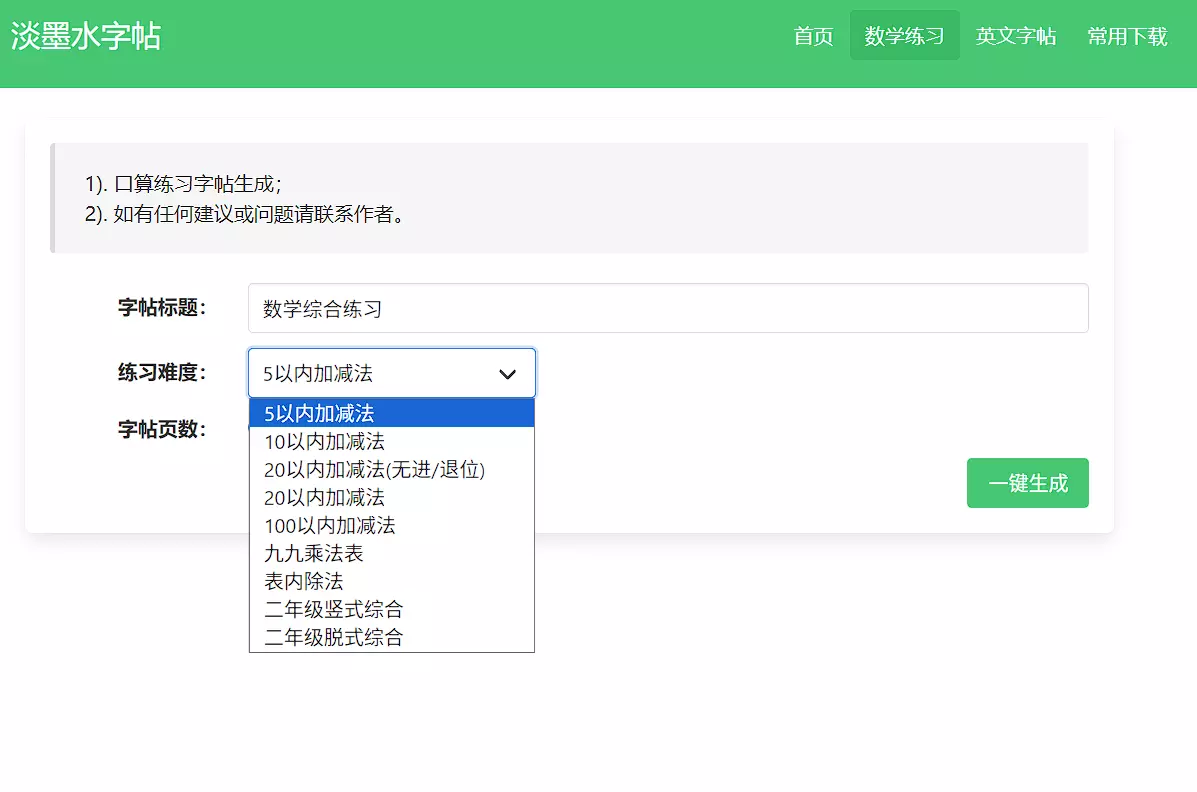Screen dimensions: 1197x792
Task: Click the 字帖标题 field label
Action: pos(161,308)
